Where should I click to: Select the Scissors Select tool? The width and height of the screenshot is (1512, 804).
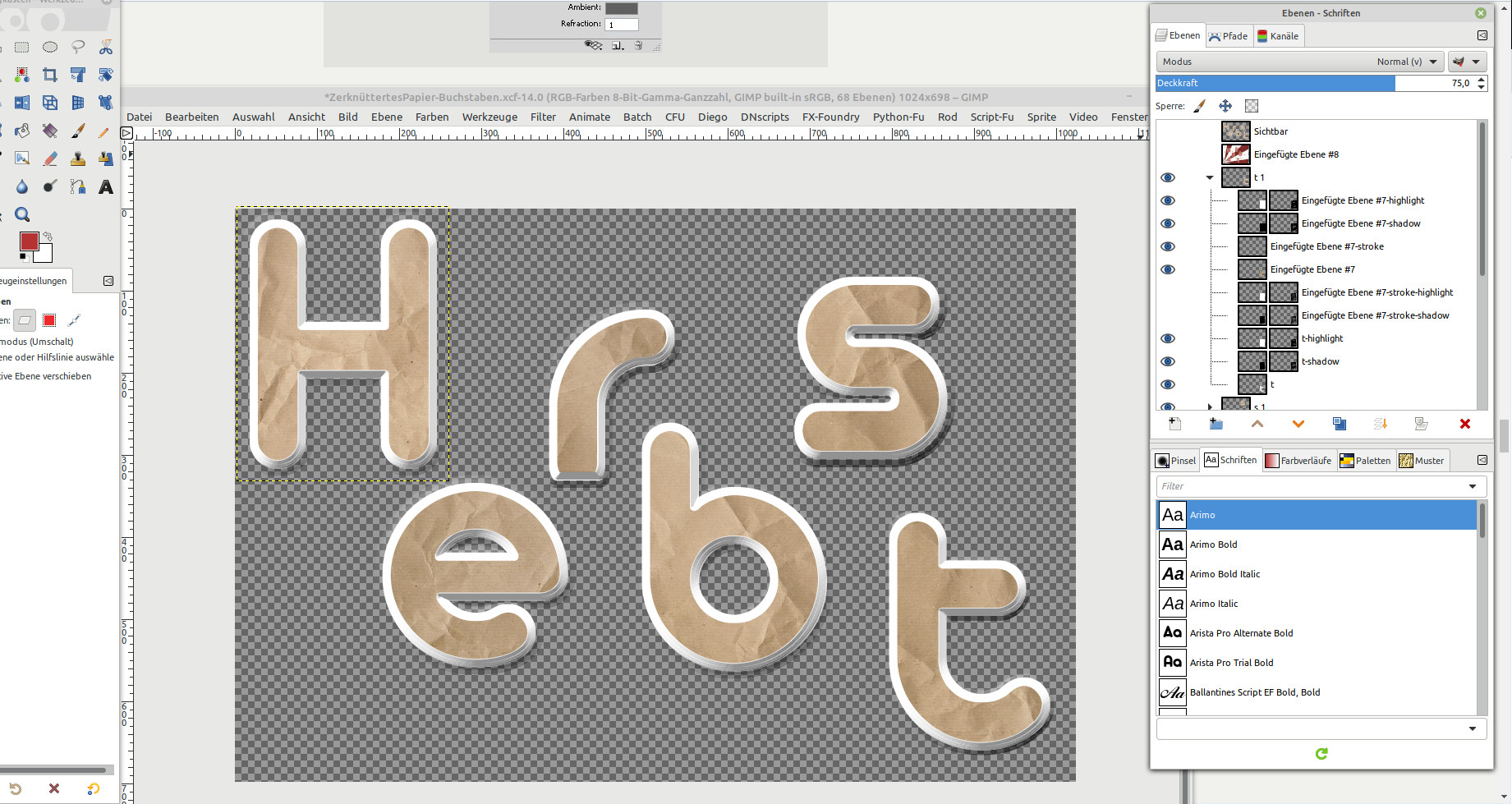click(106, 48)
